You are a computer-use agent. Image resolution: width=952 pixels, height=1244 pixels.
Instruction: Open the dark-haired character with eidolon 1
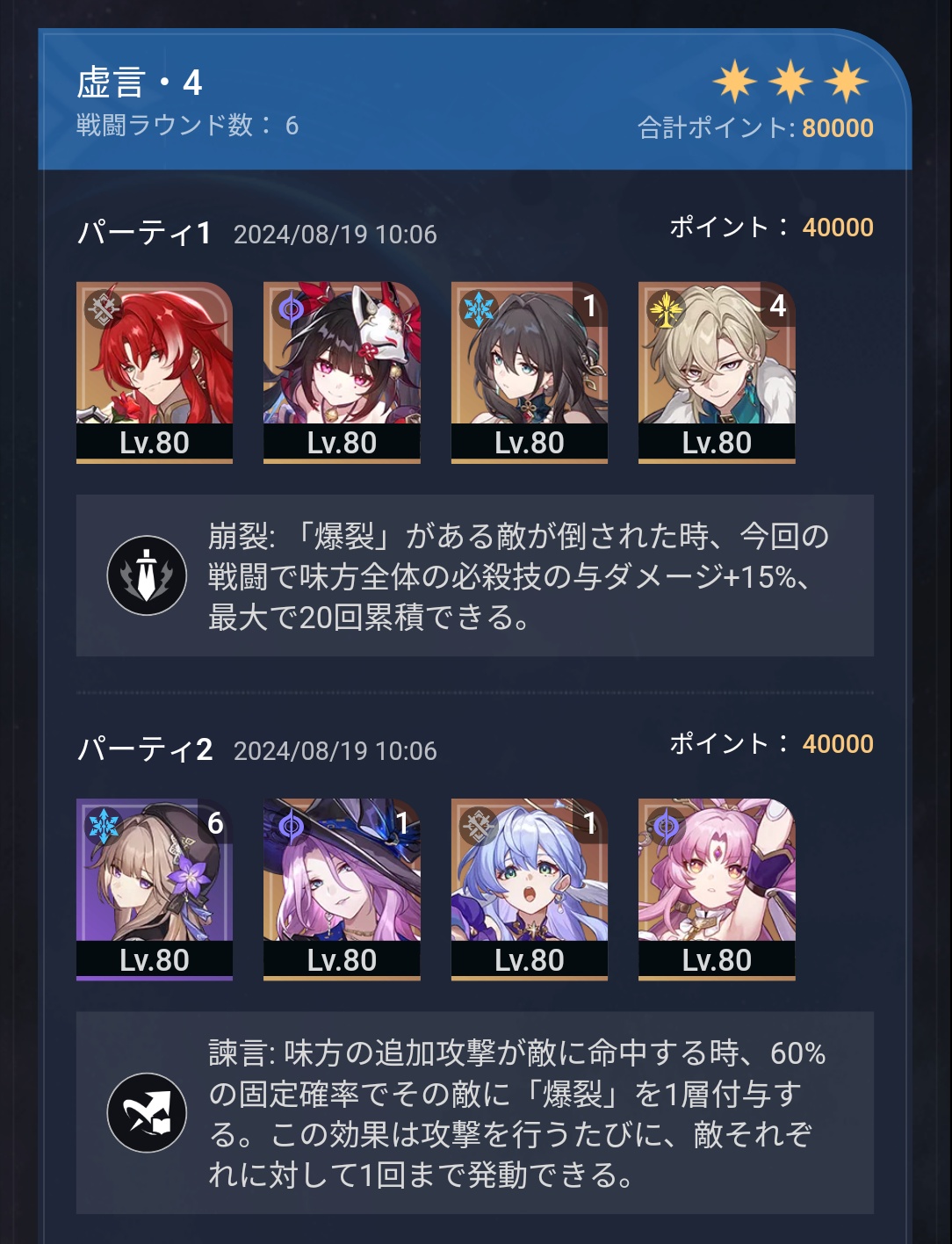point(530,372)
